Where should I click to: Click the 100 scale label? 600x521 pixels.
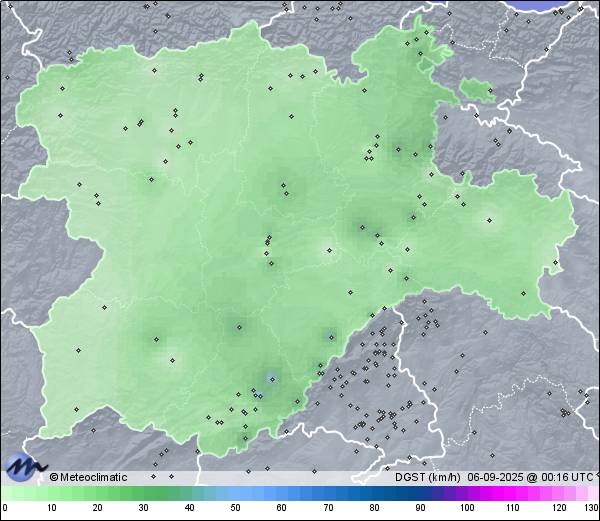click(467, 508)
